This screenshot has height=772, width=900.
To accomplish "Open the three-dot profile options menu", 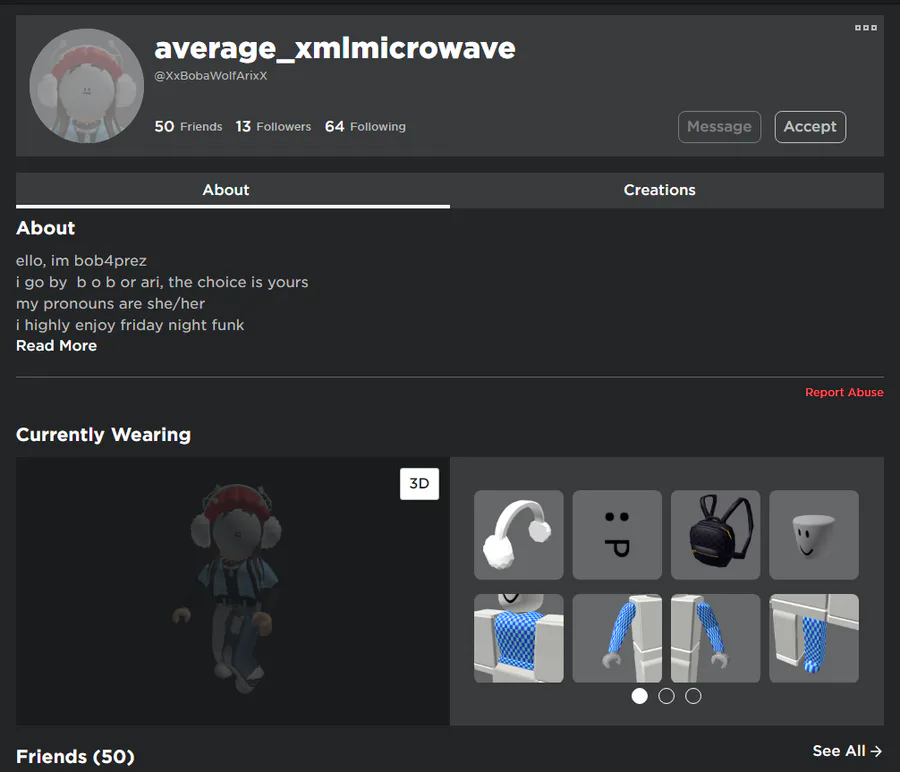I will point(866,28).
